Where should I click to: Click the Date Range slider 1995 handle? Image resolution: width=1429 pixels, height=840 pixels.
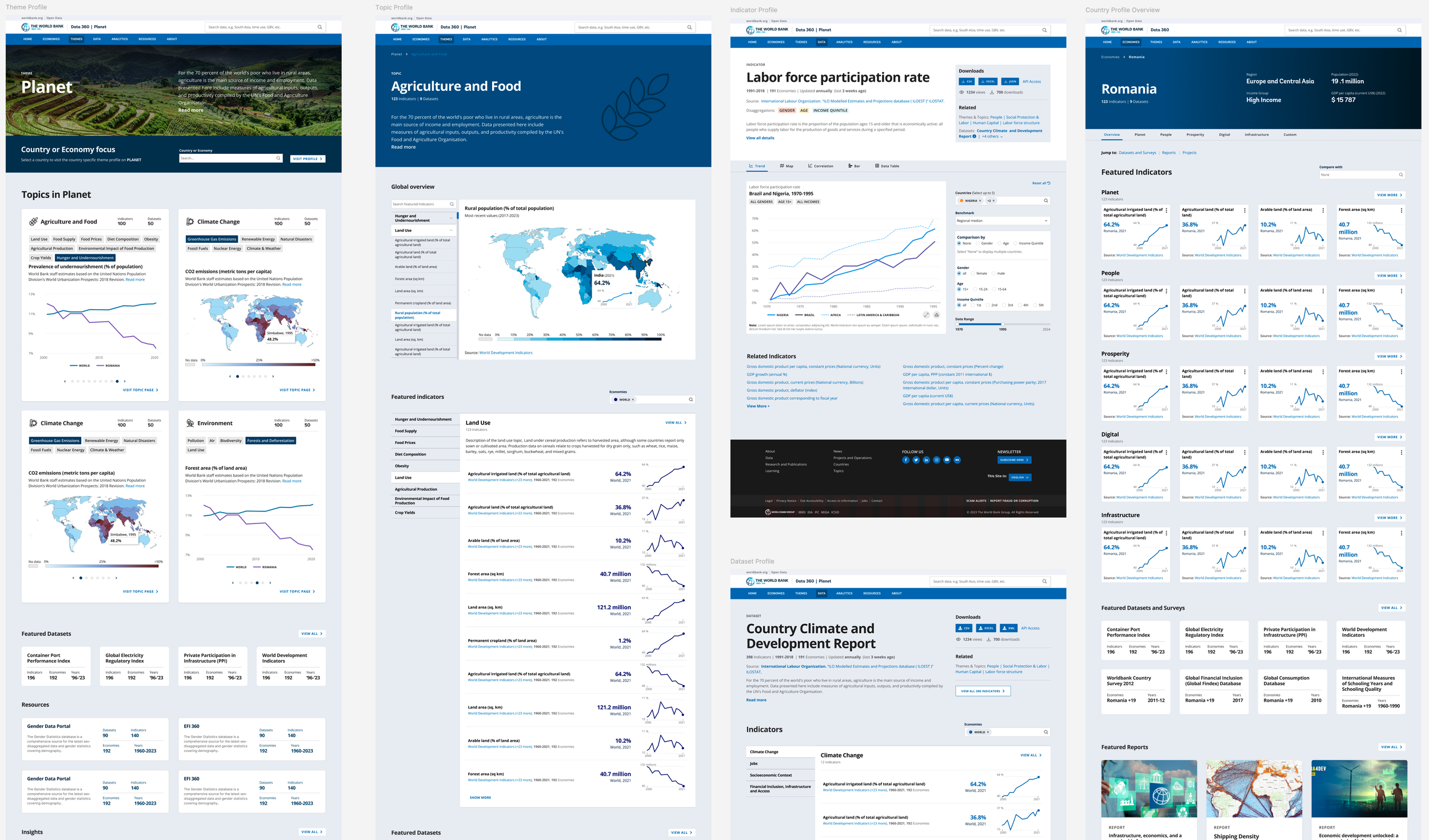coord(1003,324)
